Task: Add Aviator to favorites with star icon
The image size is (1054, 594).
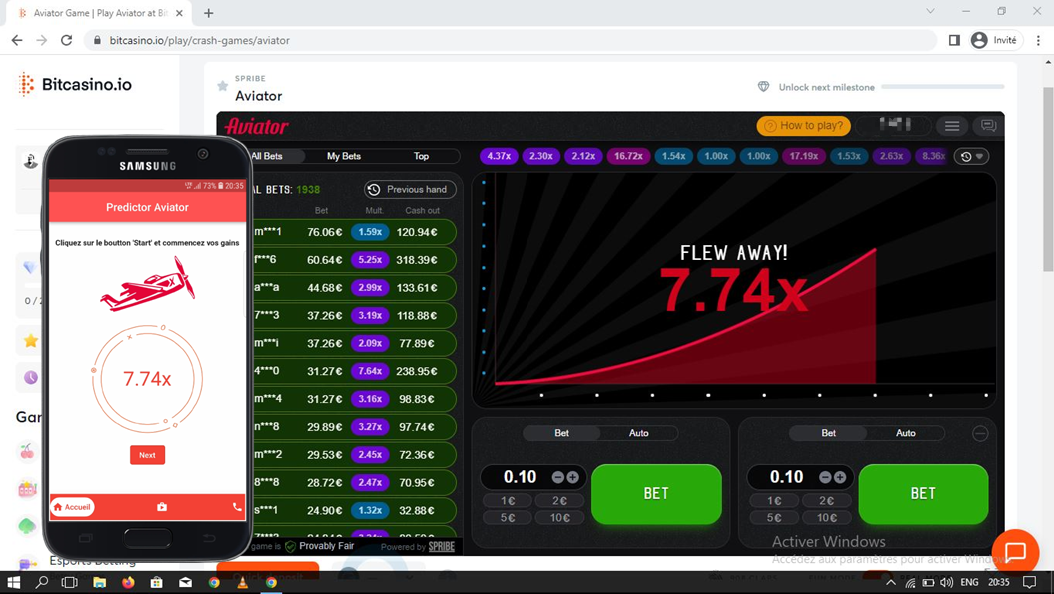Action: 223,87
